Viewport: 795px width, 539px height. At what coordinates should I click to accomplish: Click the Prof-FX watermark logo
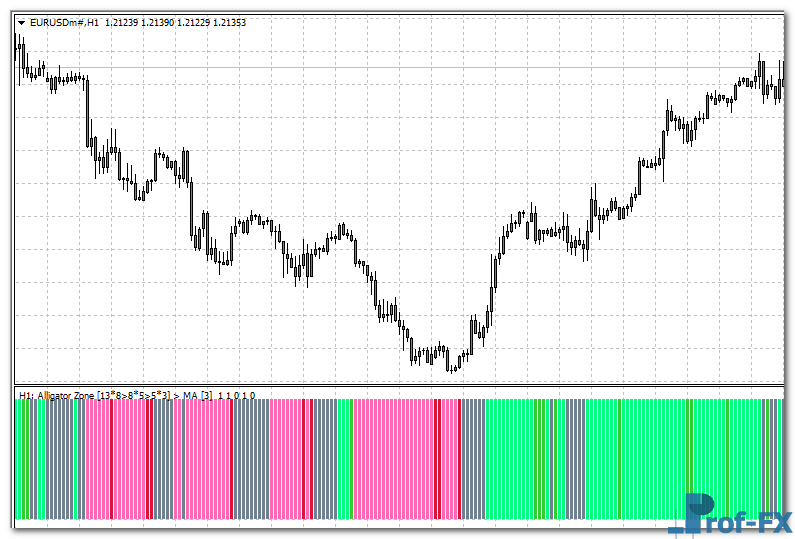[x=735, y=513]
